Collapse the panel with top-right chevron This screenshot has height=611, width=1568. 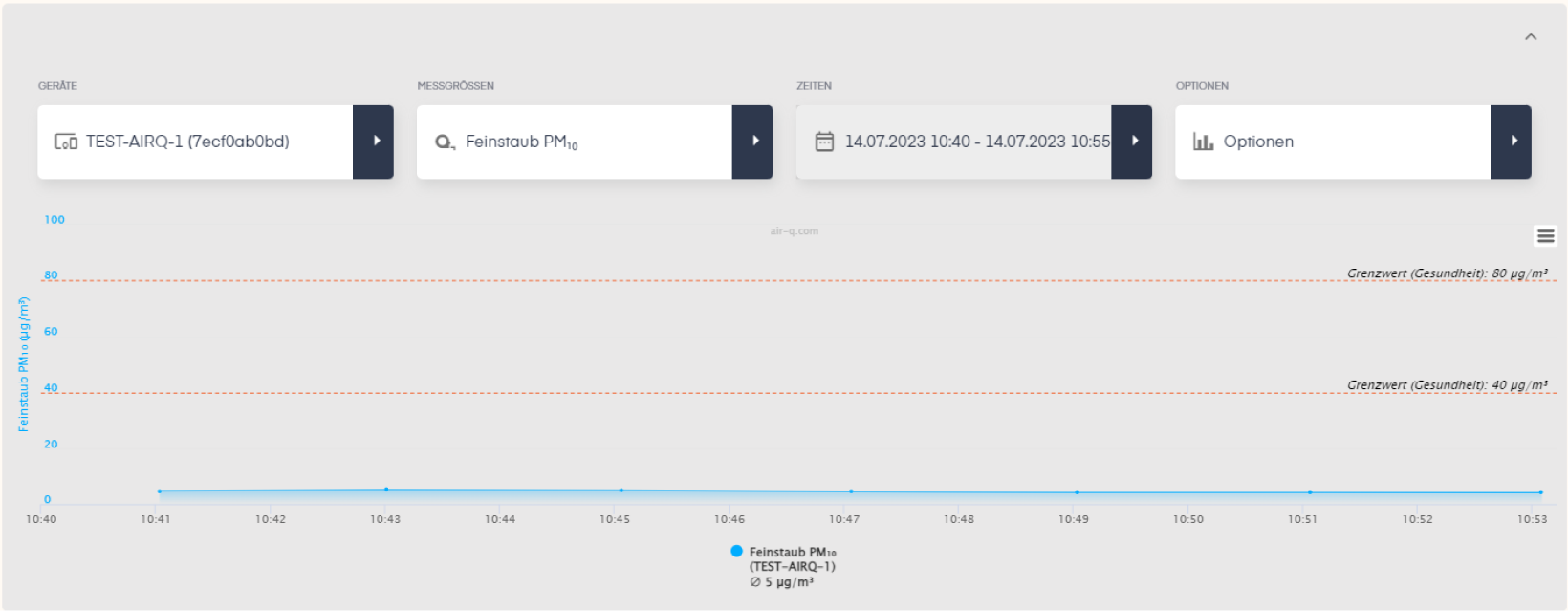[1531, 37]
